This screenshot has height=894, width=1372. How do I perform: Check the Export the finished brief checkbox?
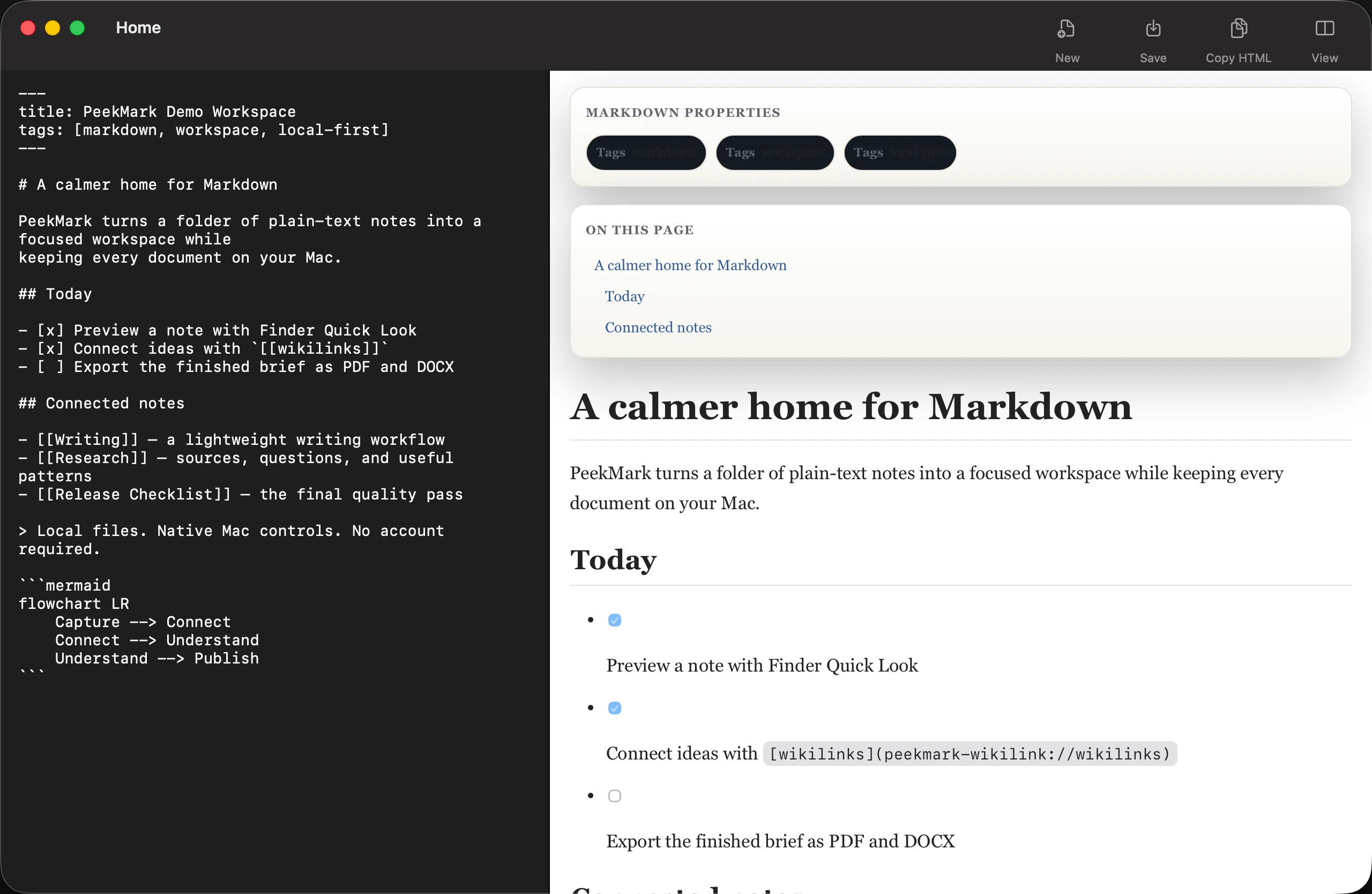(x=615, y=796)
